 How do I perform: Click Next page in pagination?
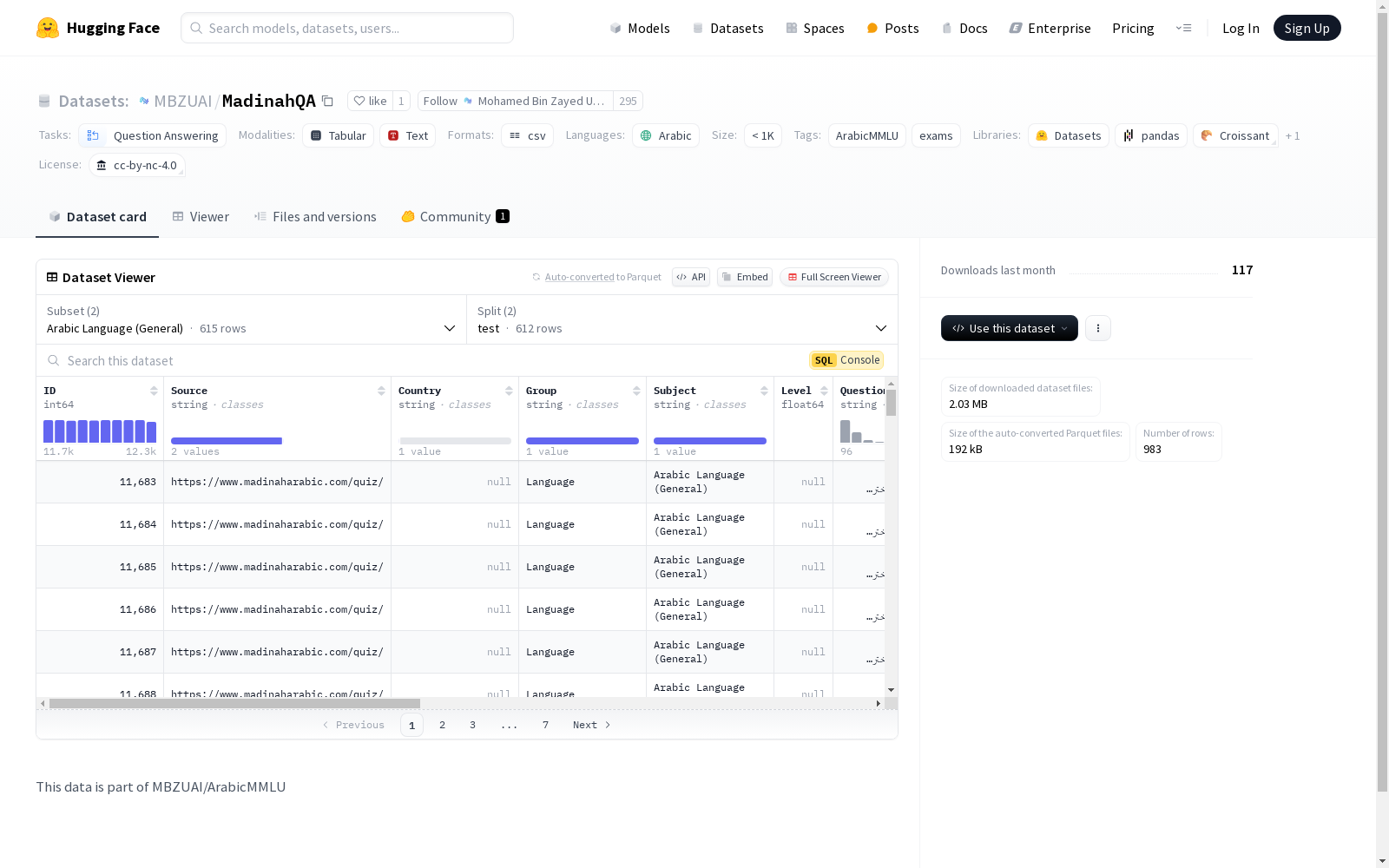(592, 725)
